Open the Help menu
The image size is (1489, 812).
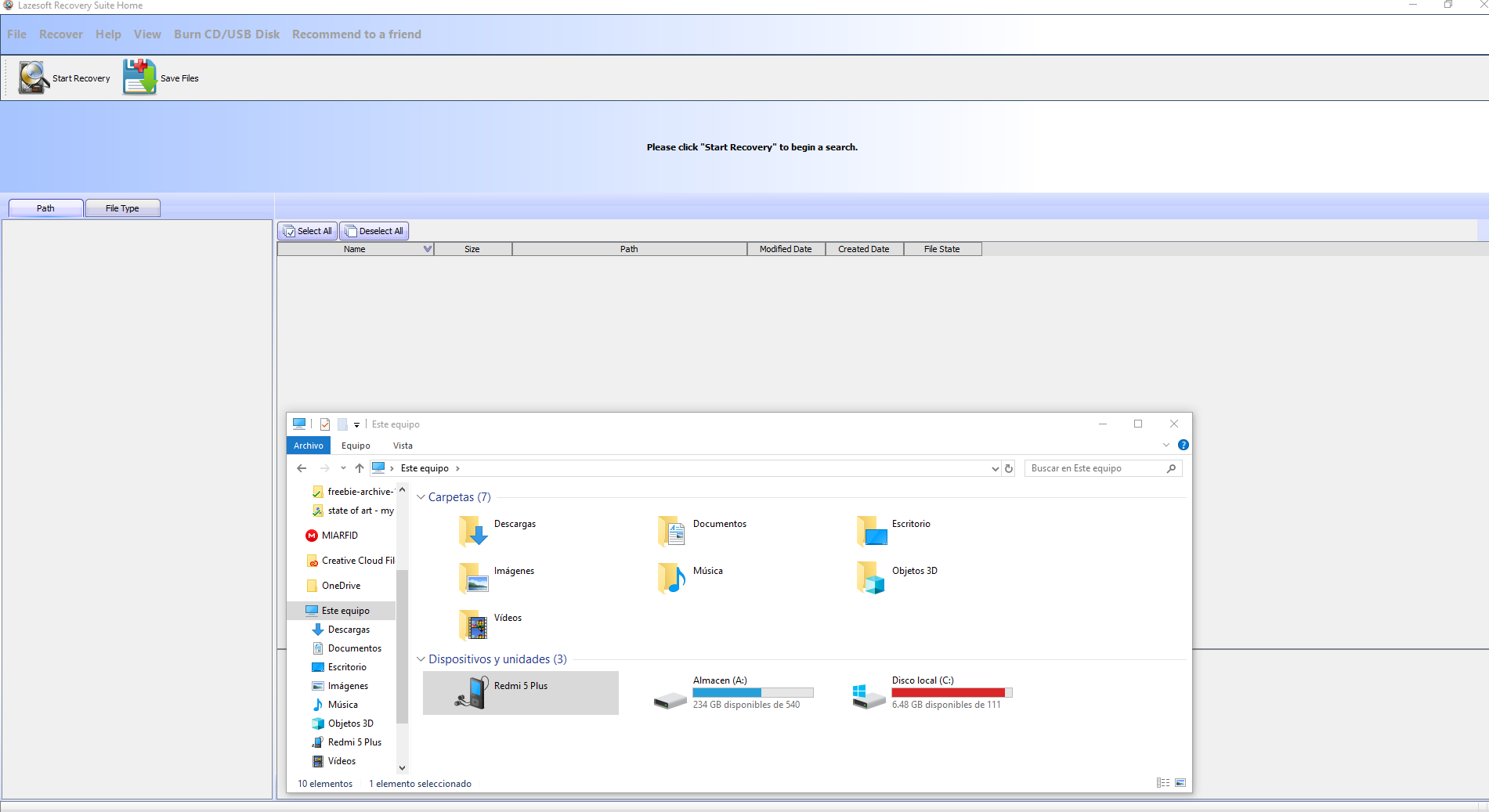tap(108, 34)
